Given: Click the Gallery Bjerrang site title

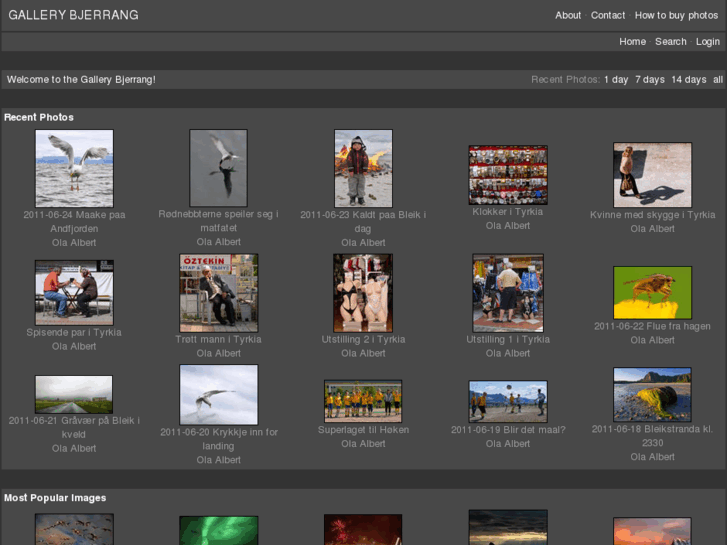Looking at the screenshot, I should pyautogui.click(x=73, y=15).
